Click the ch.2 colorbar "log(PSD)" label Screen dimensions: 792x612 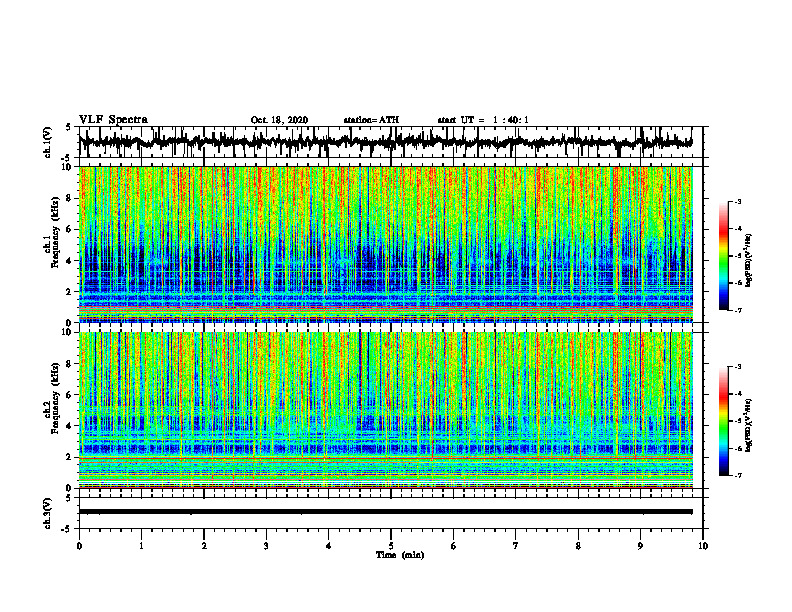pyautogui.click(x=748, y=425)
